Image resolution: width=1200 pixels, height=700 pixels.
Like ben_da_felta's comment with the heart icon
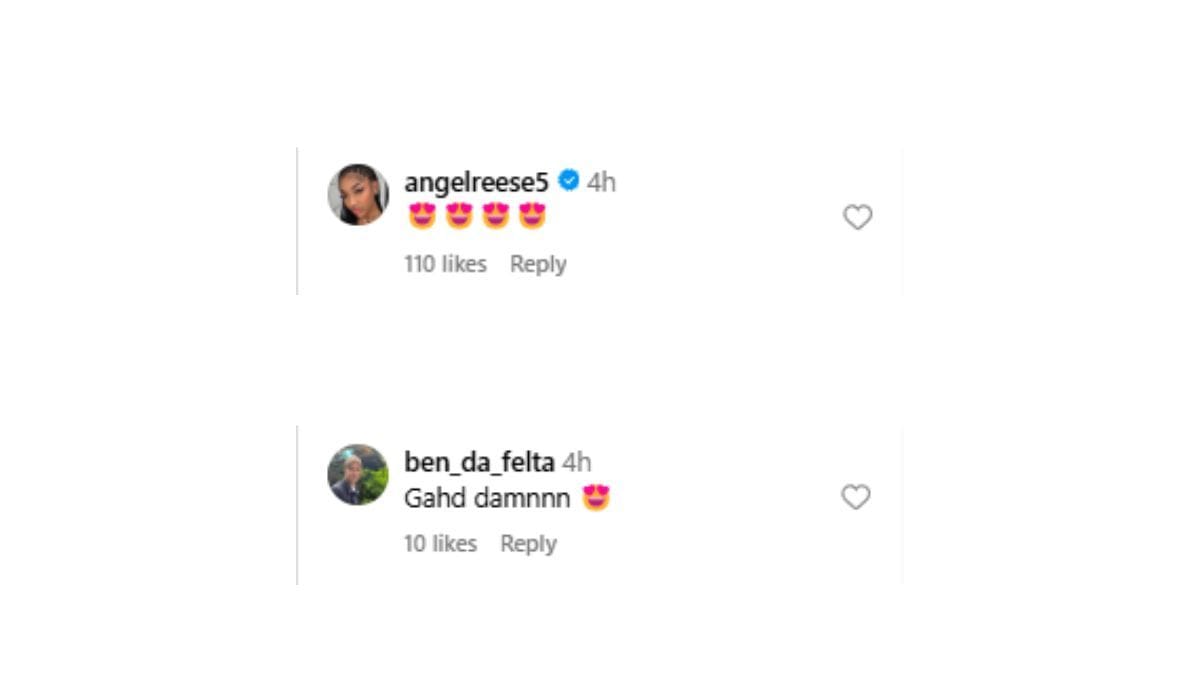click(857, 497)
